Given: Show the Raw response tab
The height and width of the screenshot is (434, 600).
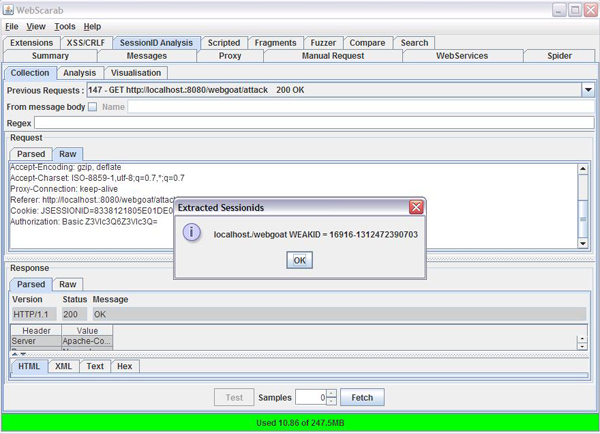Looking at the screenshot, I should click(x=67, y=285).
